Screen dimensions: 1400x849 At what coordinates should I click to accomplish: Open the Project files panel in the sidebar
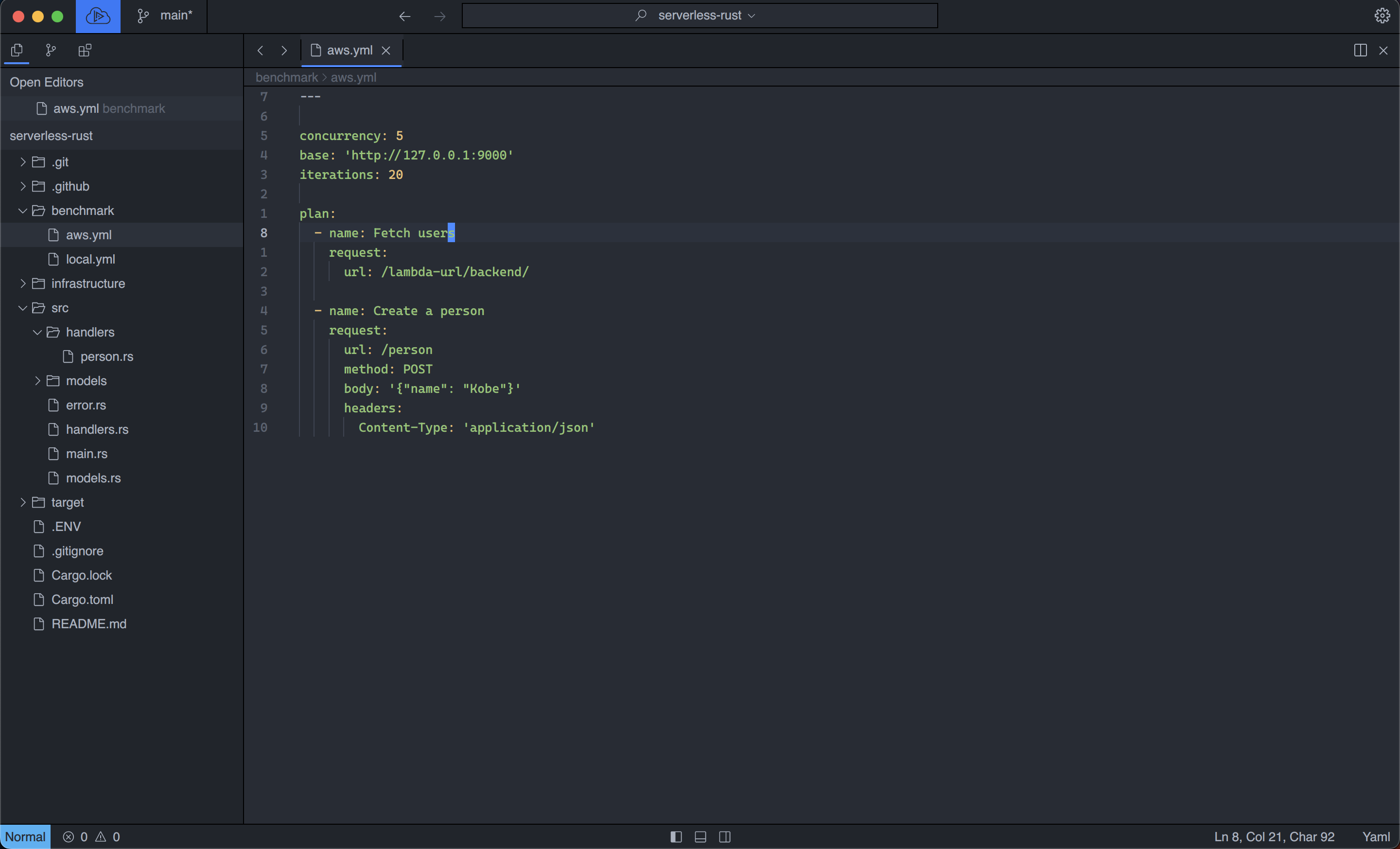[x=16, y=50]
